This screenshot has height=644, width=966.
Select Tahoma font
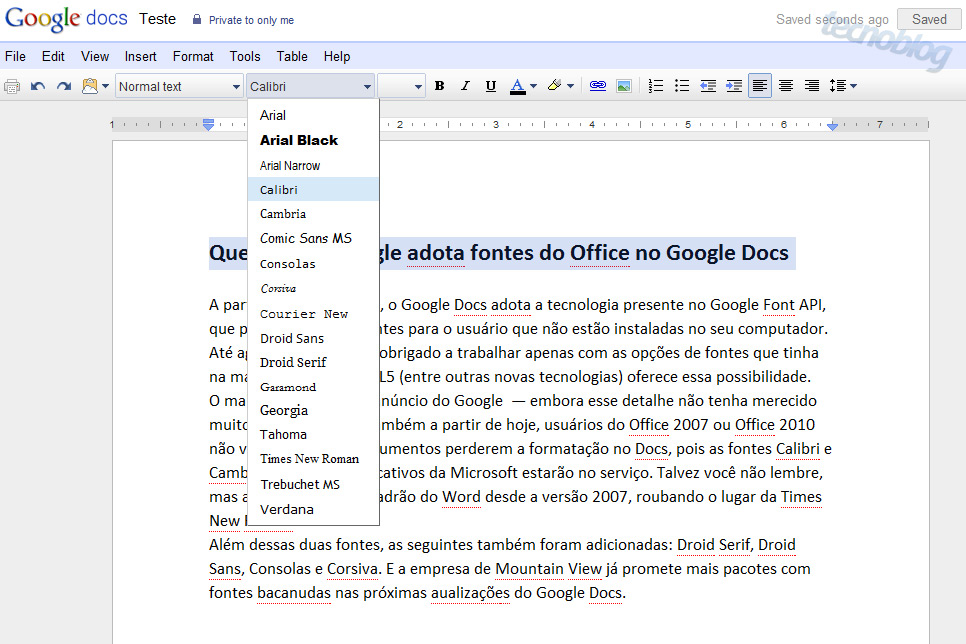pyautogui.click(x=313, y=434)
